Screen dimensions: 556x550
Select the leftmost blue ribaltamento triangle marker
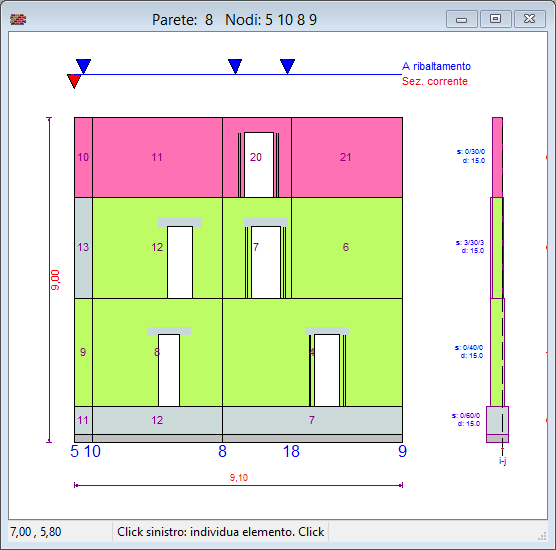point(84,66)
